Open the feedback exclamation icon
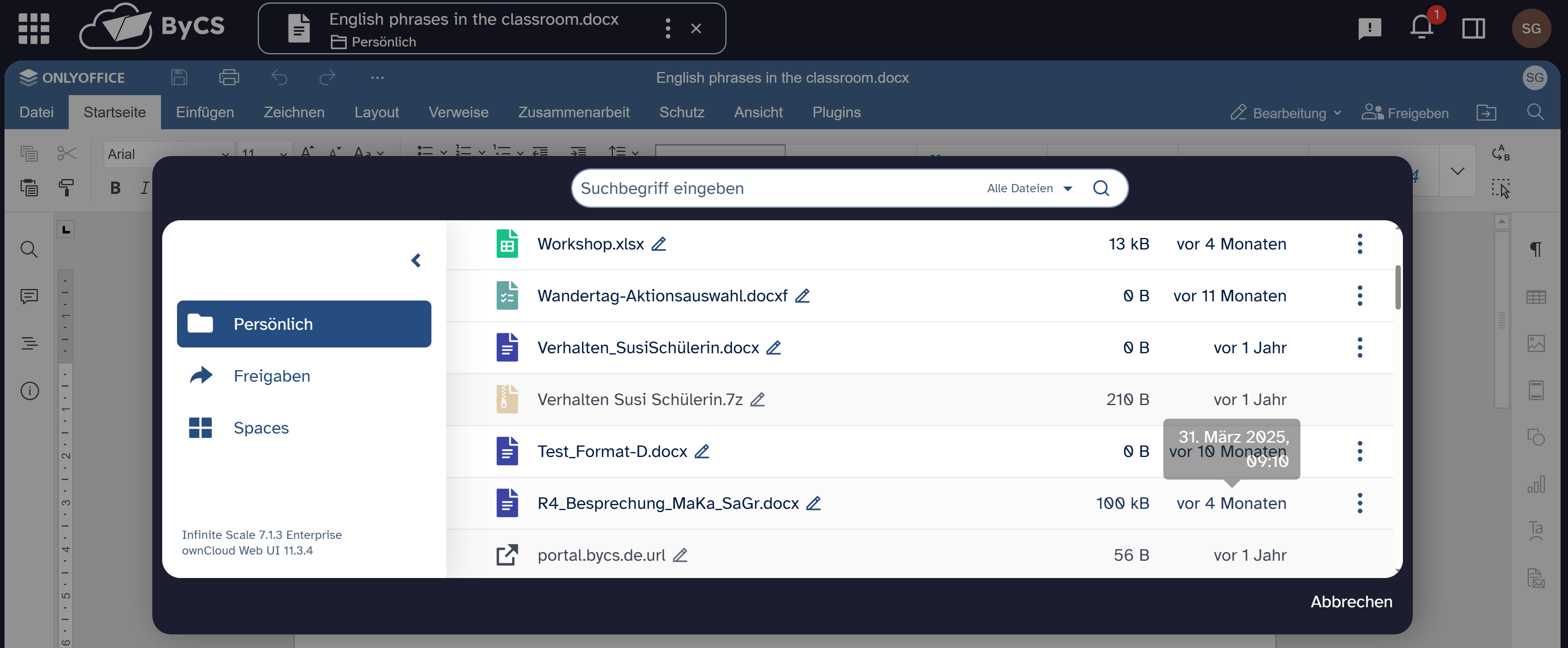The image size is (1568, 648). (x=1370, y=28)
